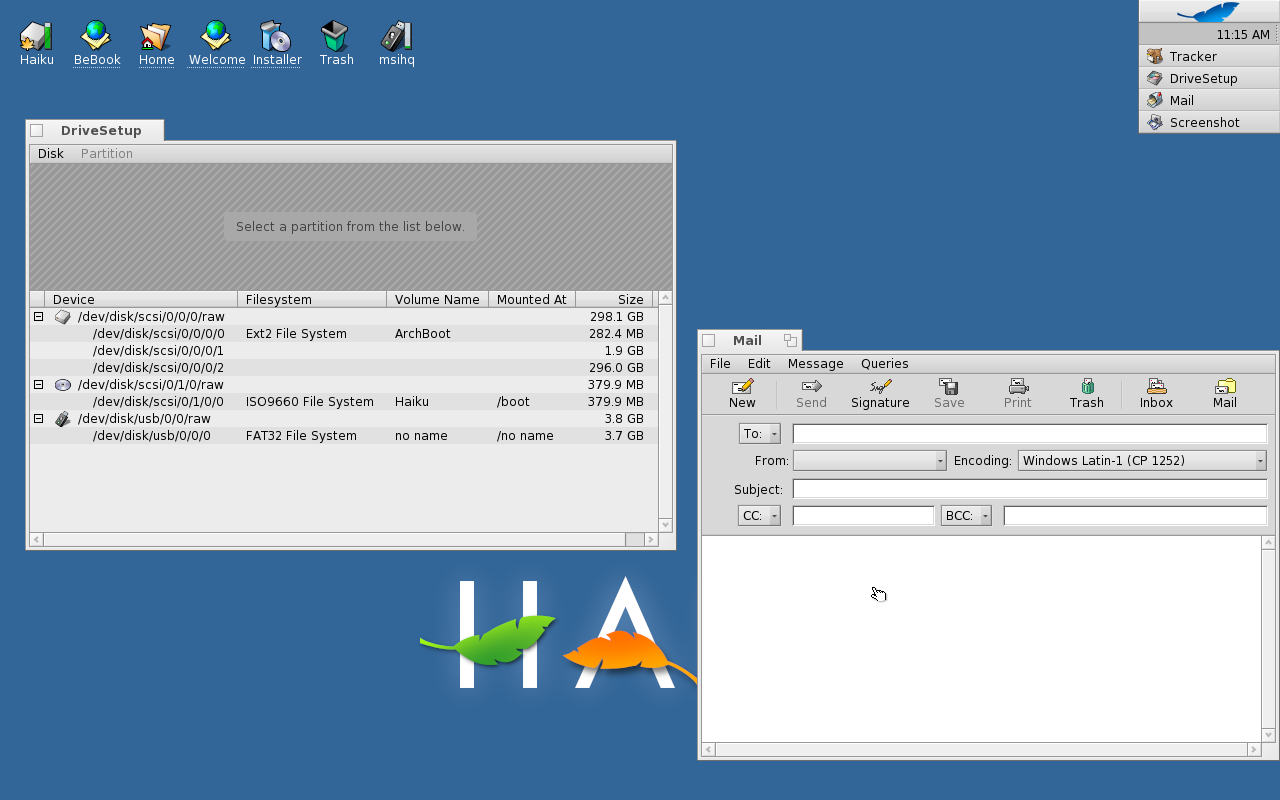Collapse the /dev/disk/usb/0/0/raw tree node
The width and height of the screenshot is (1280, 800).
tap(39, 418)
